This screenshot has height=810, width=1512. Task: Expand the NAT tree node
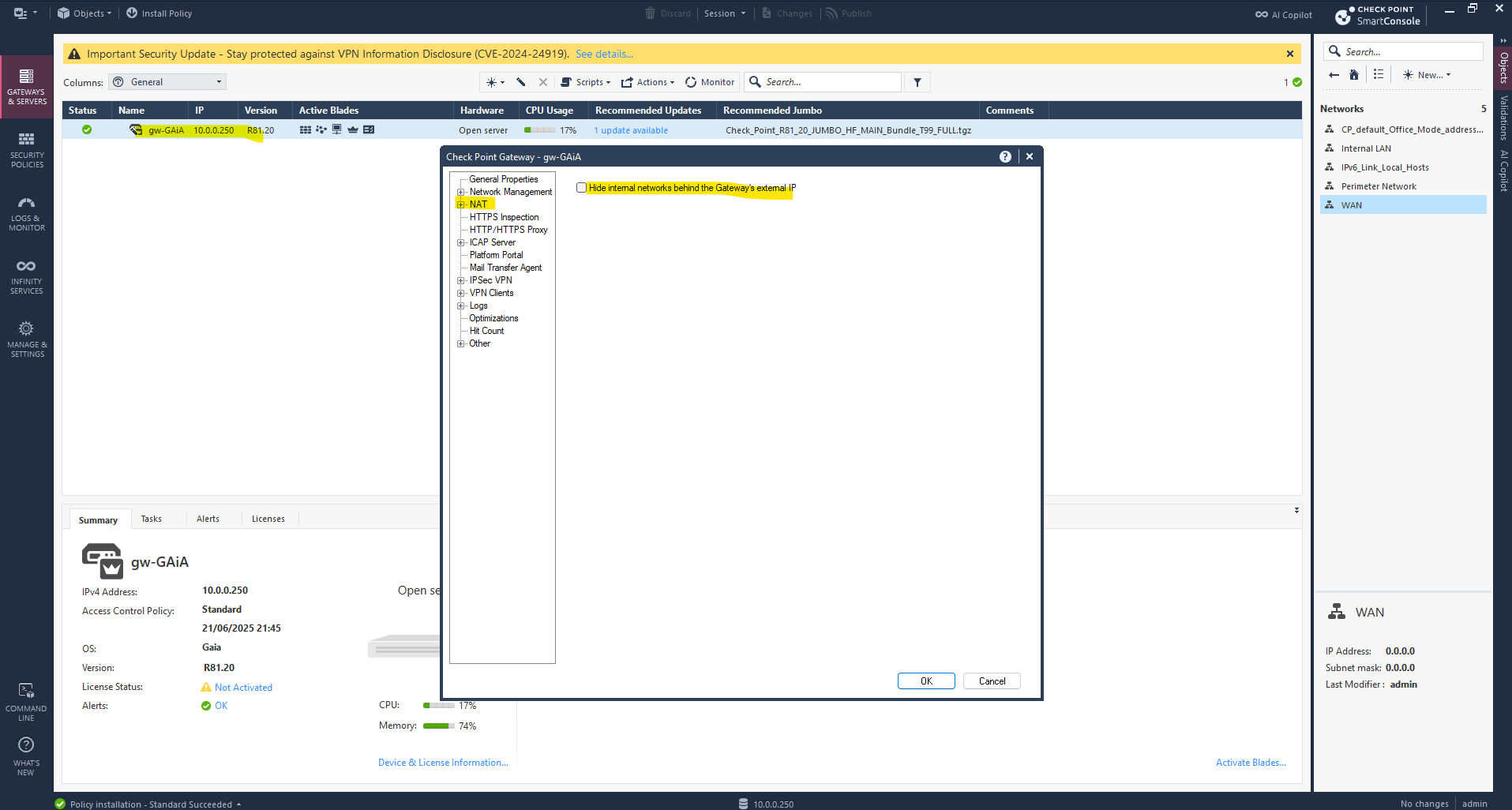coord(461,204)
